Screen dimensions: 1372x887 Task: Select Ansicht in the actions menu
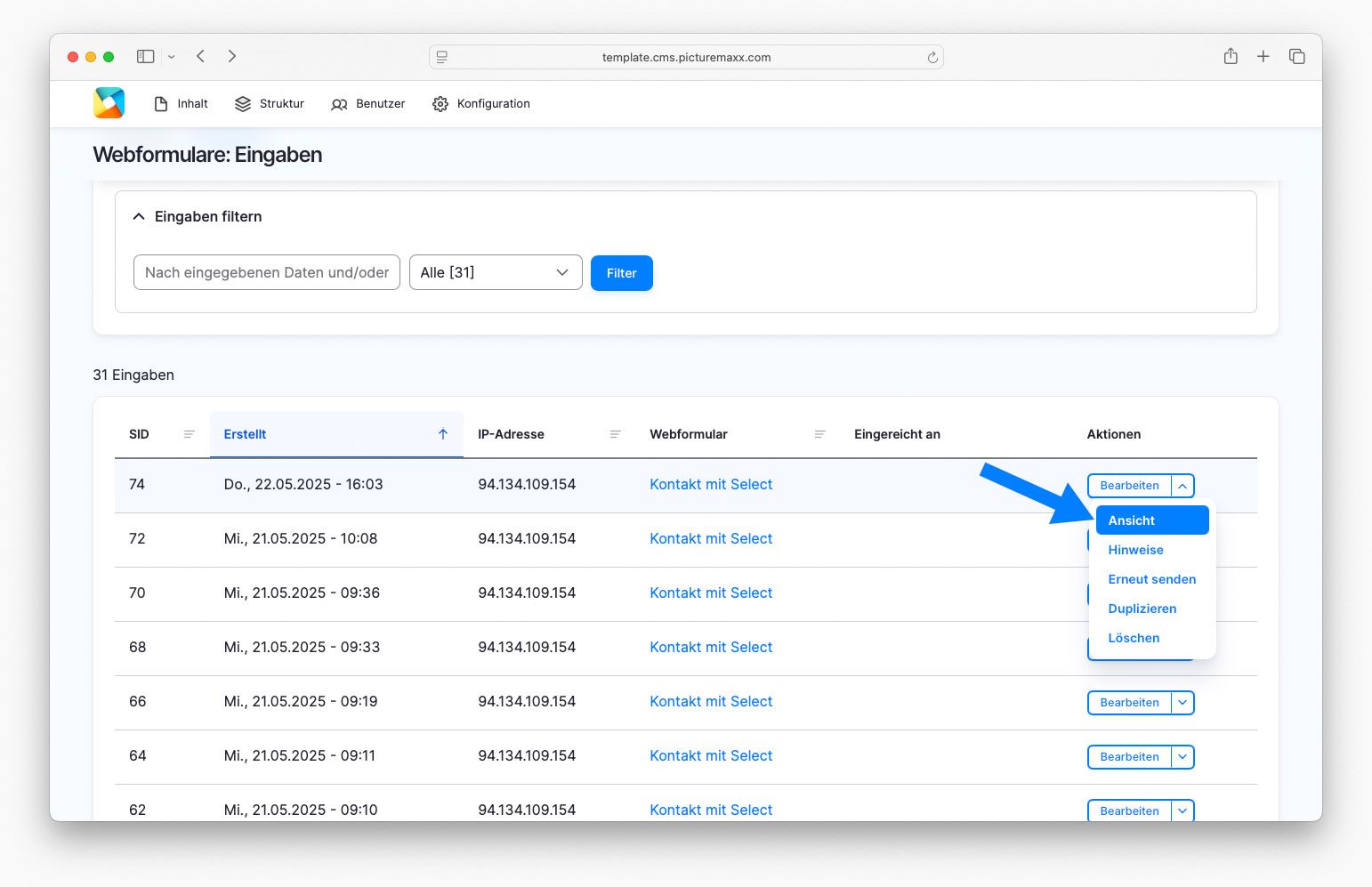click(x=1151, y=520)
